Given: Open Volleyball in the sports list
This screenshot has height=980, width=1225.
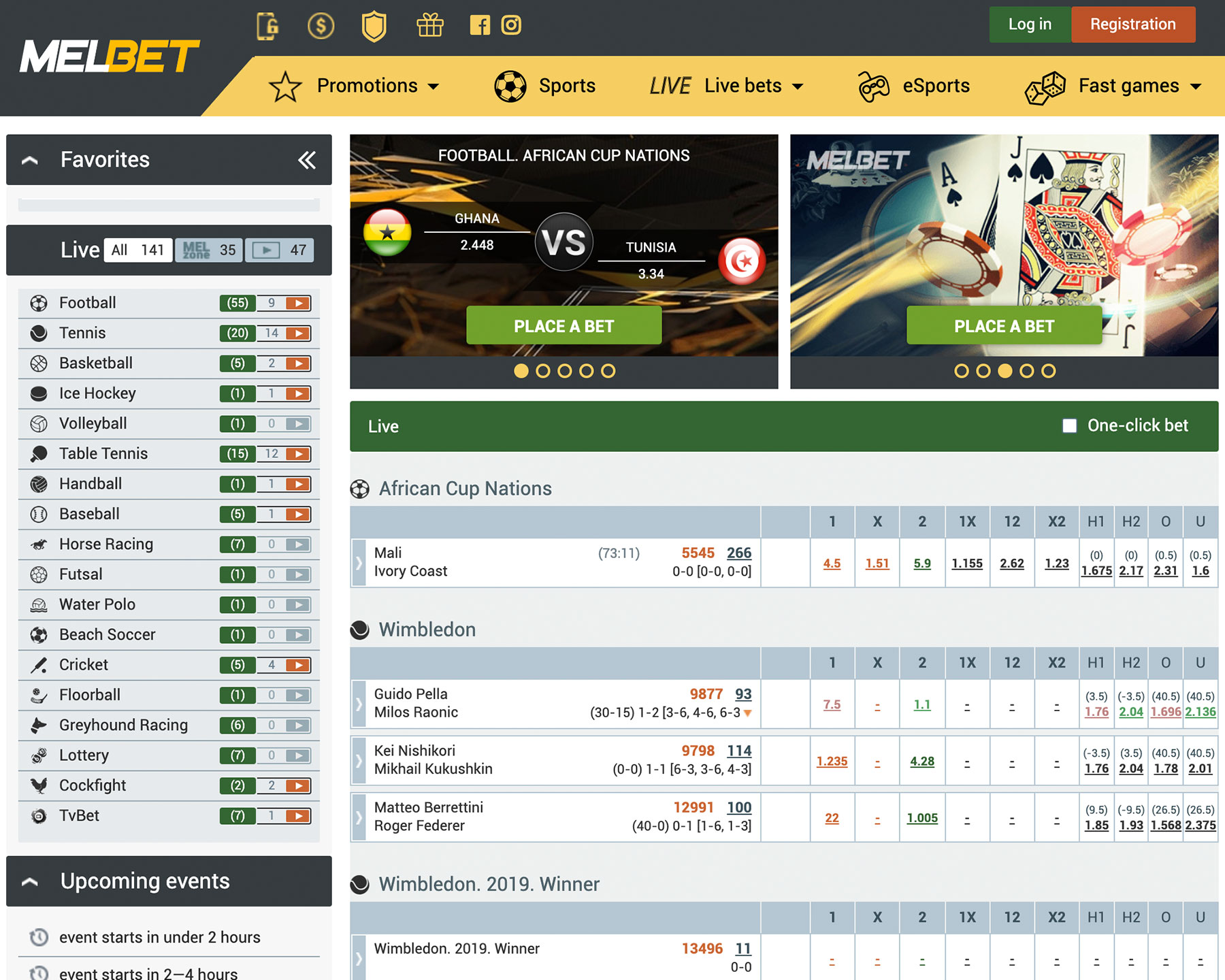Looking at the screenshot, I should point(169,424).
